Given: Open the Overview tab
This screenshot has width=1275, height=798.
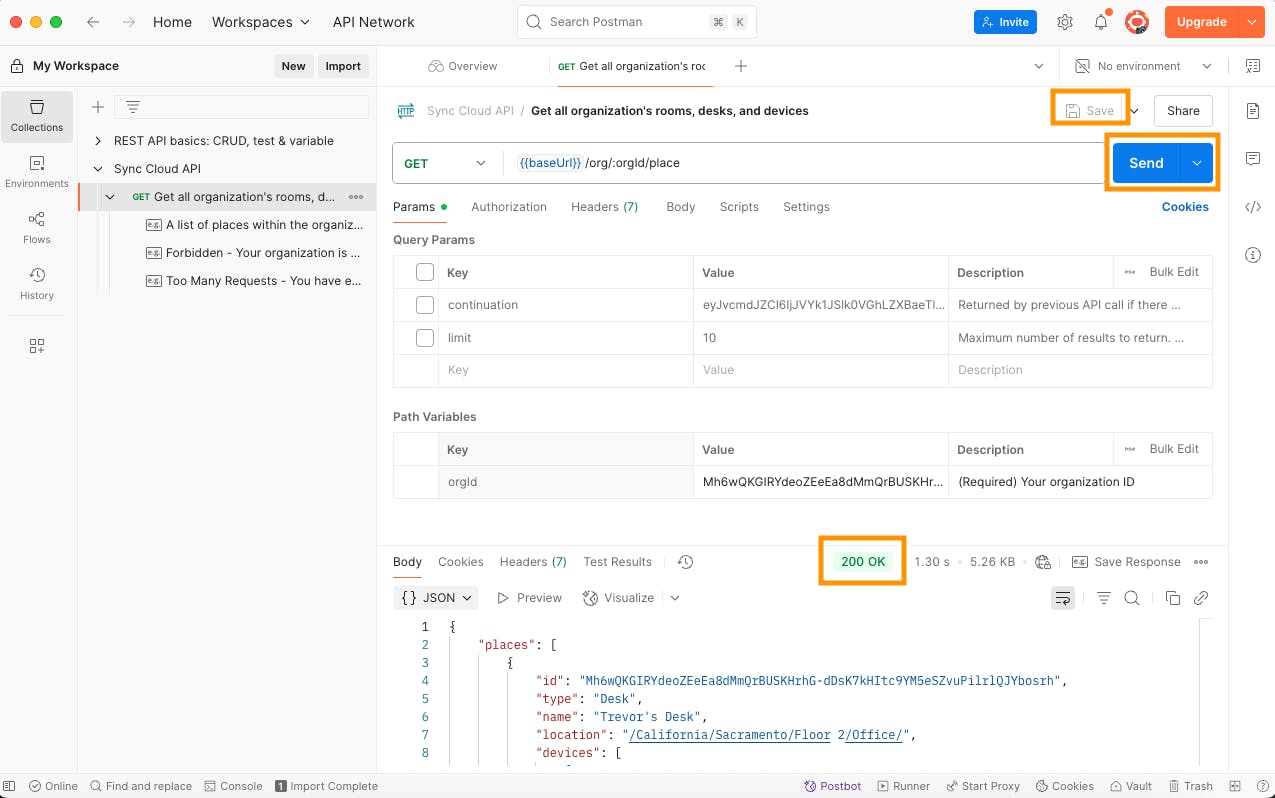Looking at the screenshot, I should (462, 66).
